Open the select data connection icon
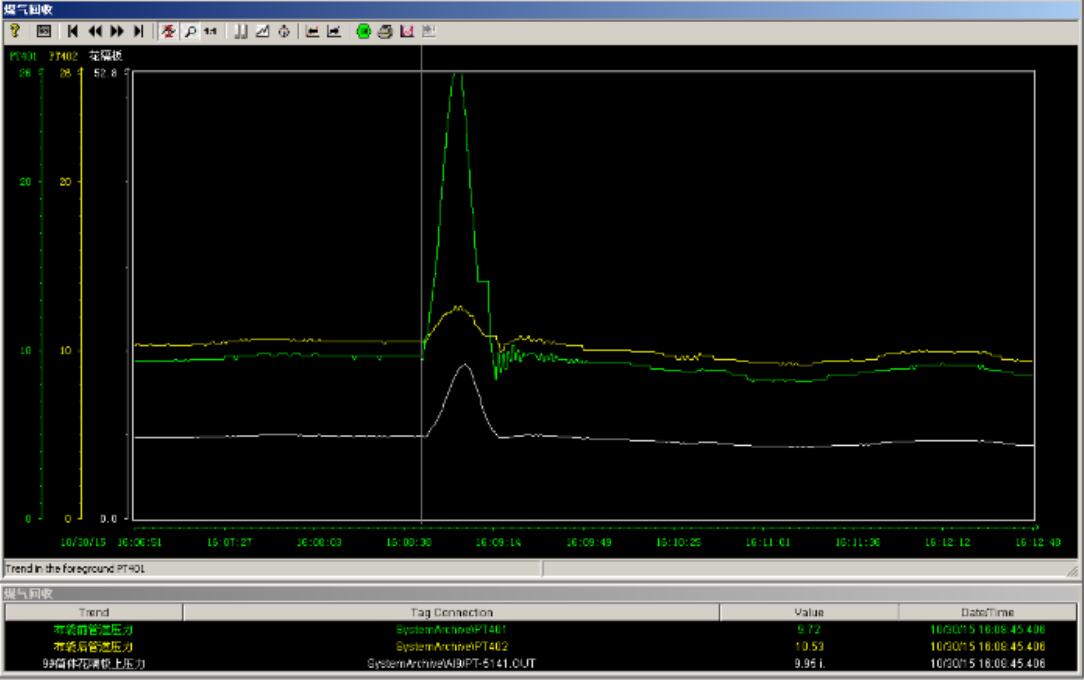This screenshot has height=680, width=1084. pos(241,31)
